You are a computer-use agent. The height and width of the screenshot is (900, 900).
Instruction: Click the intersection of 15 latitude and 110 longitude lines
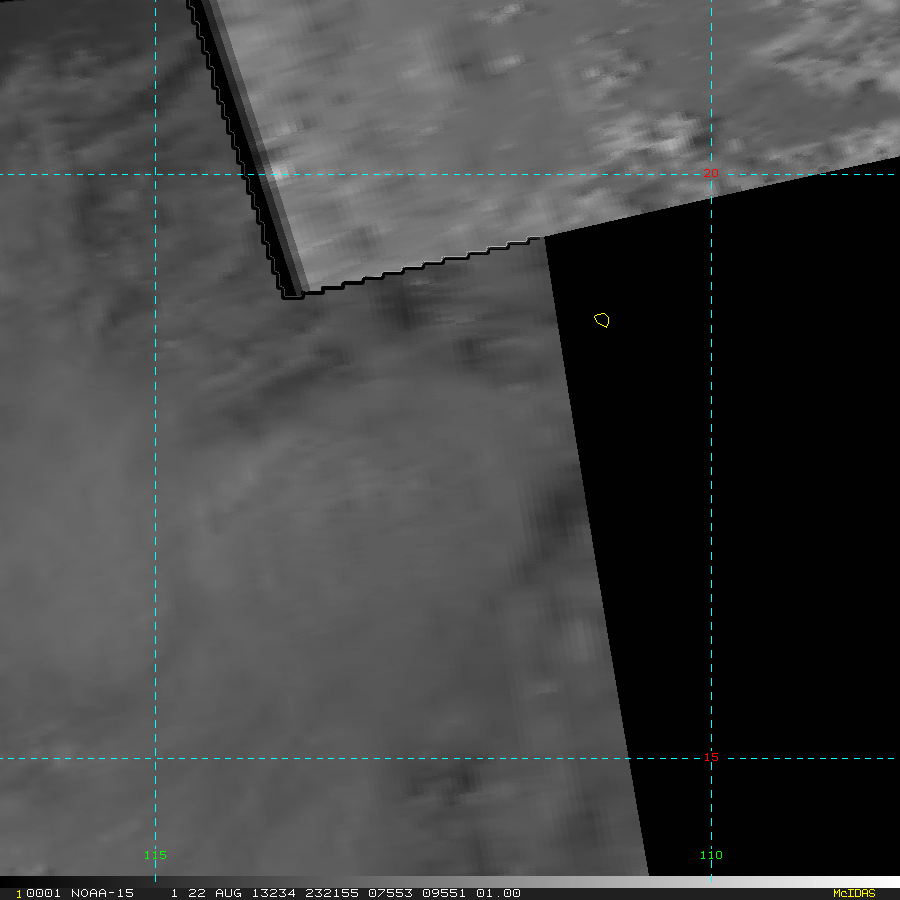pos(711,758)
